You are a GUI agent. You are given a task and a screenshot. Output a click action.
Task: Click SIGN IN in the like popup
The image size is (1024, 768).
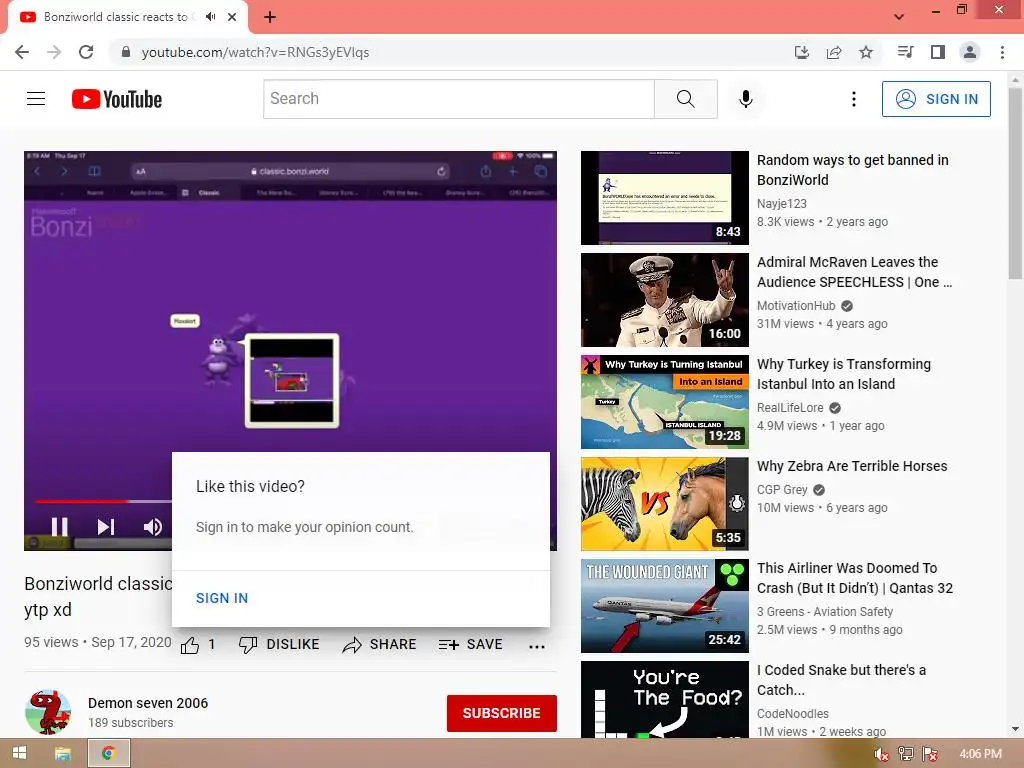click(x=222, y=598)
